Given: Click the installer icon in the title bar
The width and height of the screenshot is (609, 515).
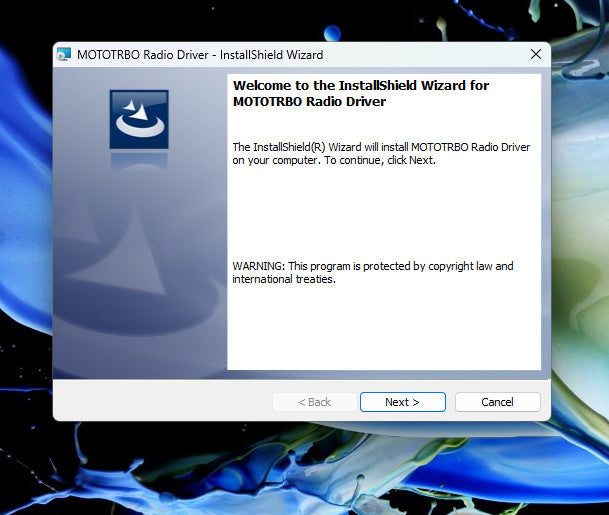Looking at the screenshot, I should pyautogui.click(x=65, y=55).
